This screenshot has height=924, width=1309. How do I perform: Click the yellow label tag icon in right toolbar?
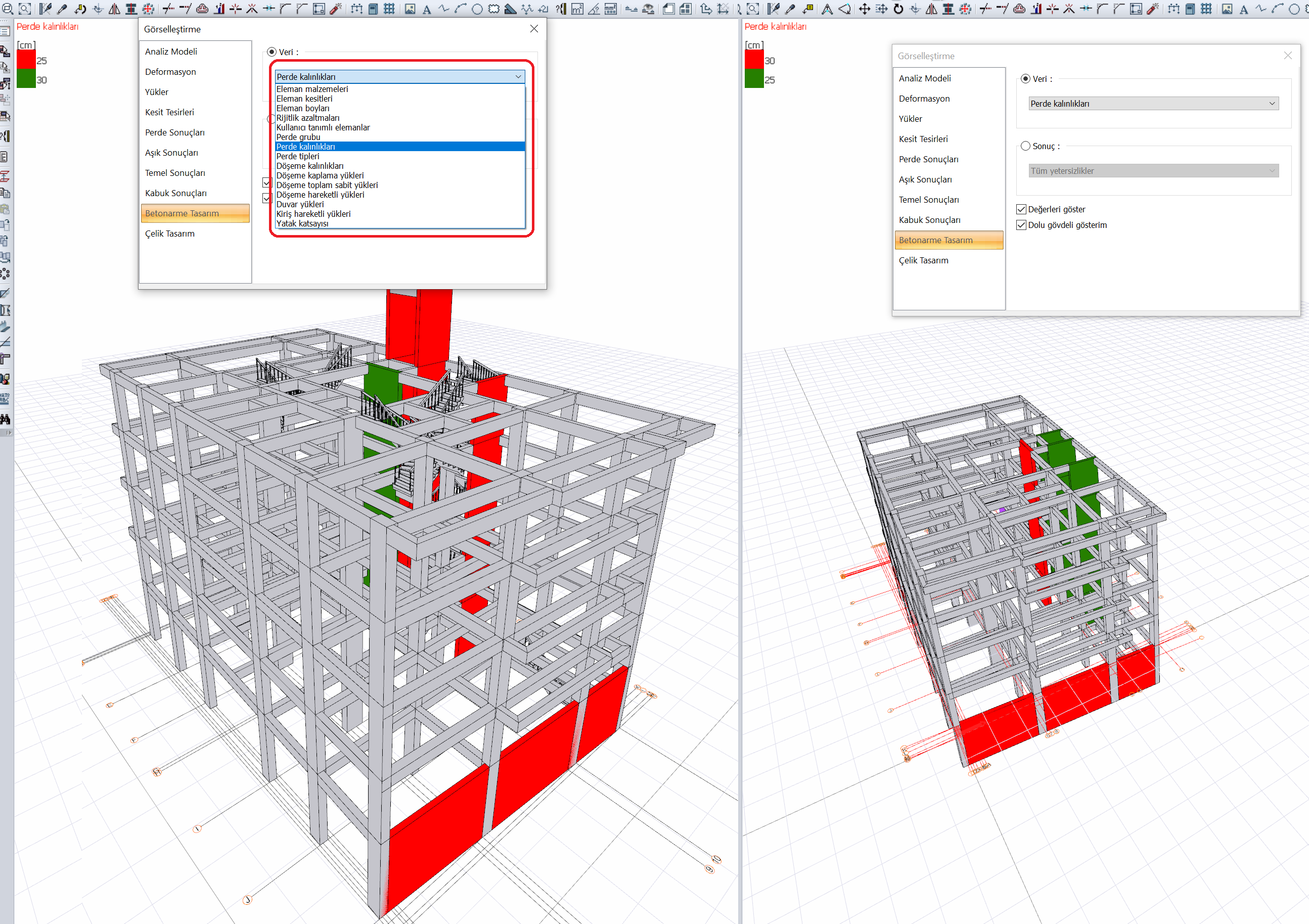pyautogui.click(x=808, y=9)
